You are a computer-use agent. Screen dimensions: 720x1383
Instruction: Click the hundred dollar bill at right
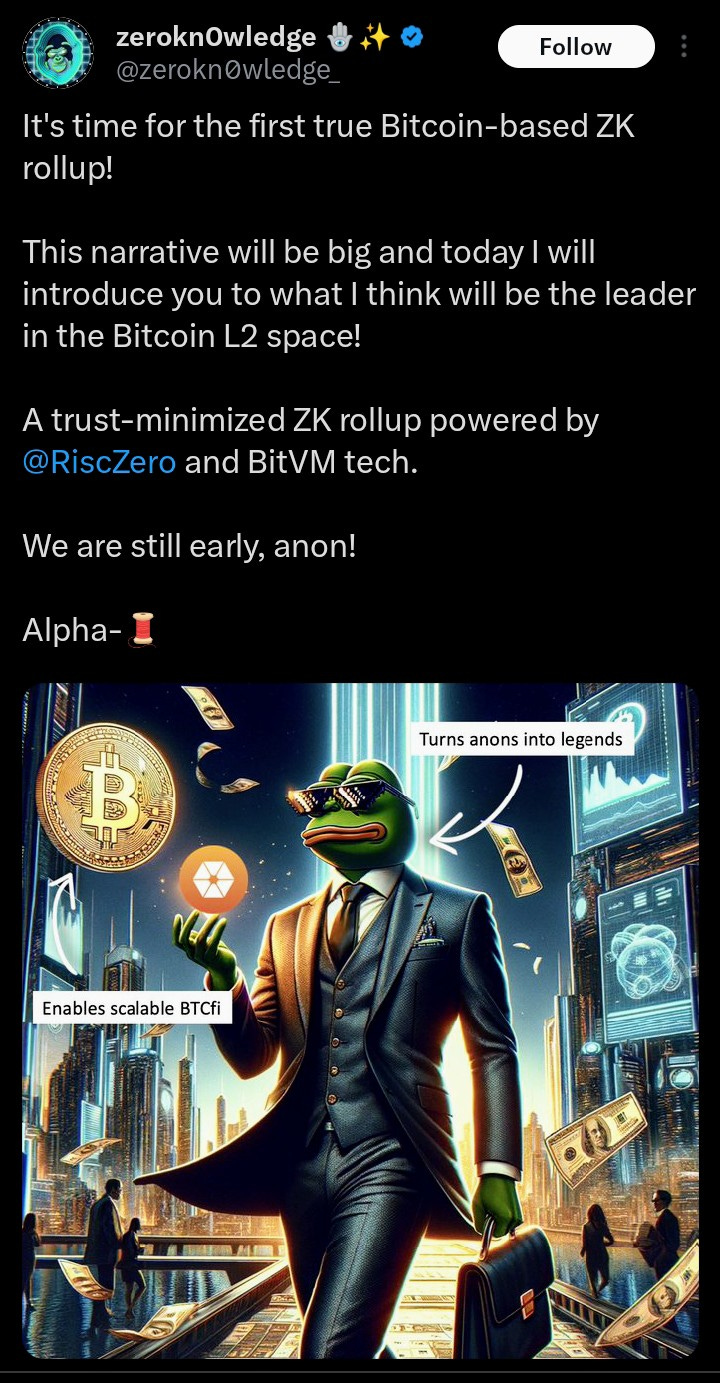pyautogui.click(x=598, y=1137)
